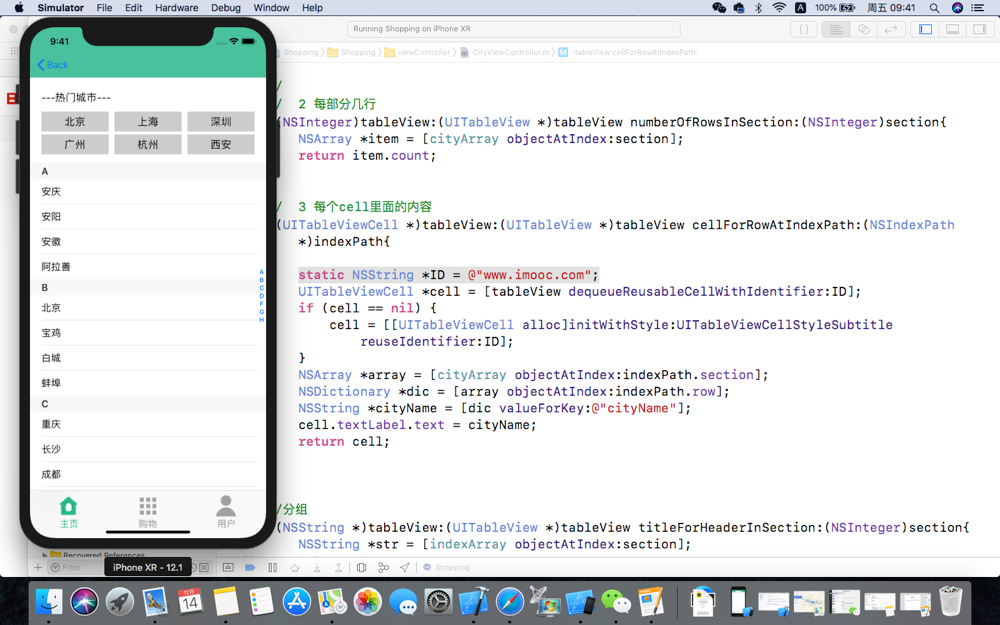The image size is (1000, 625).
Task: Open the 购物 tab in the simulator
Action: click(x=147, y=513)
